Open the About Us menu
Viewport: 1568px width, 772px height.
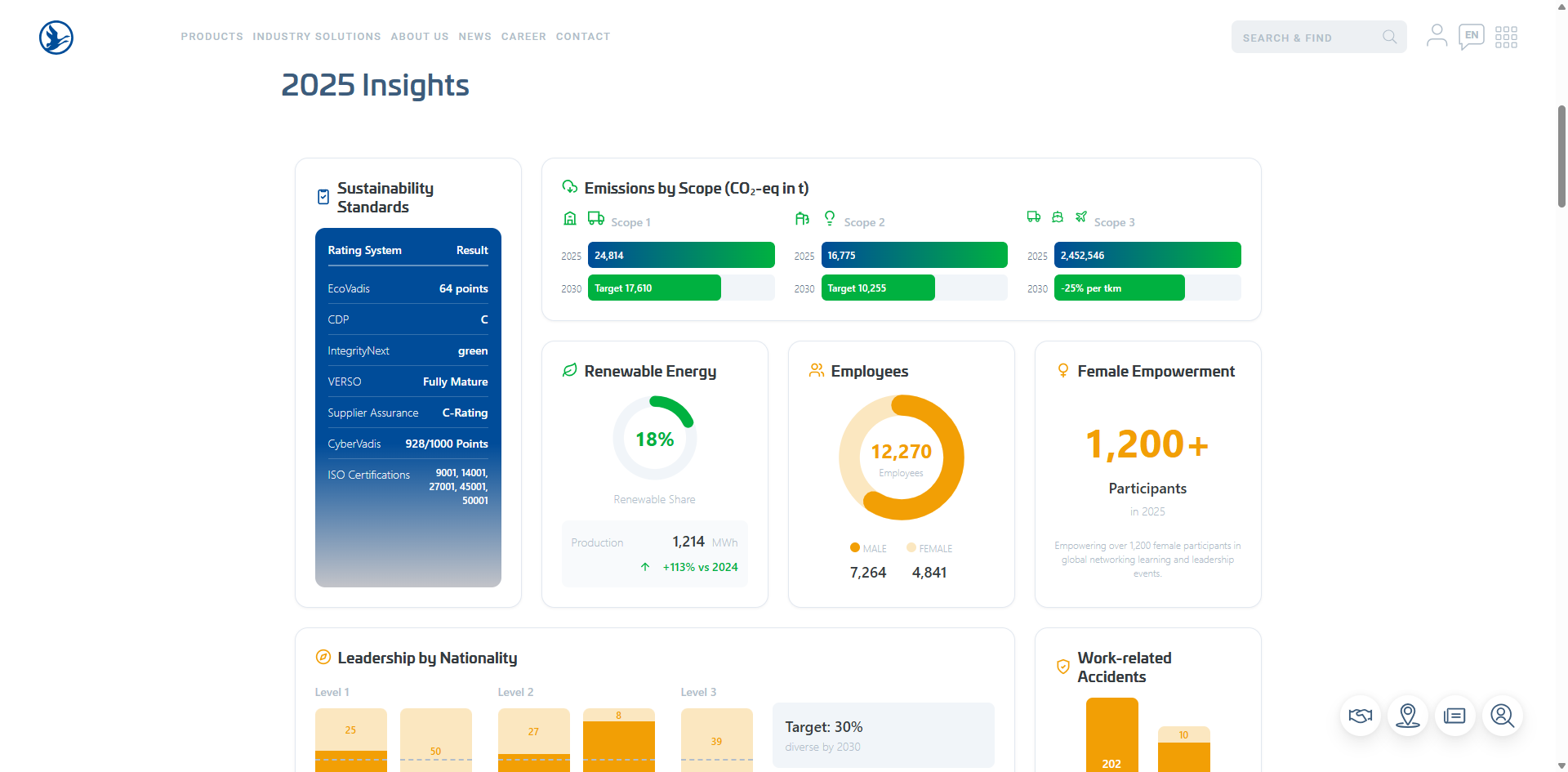420,37
